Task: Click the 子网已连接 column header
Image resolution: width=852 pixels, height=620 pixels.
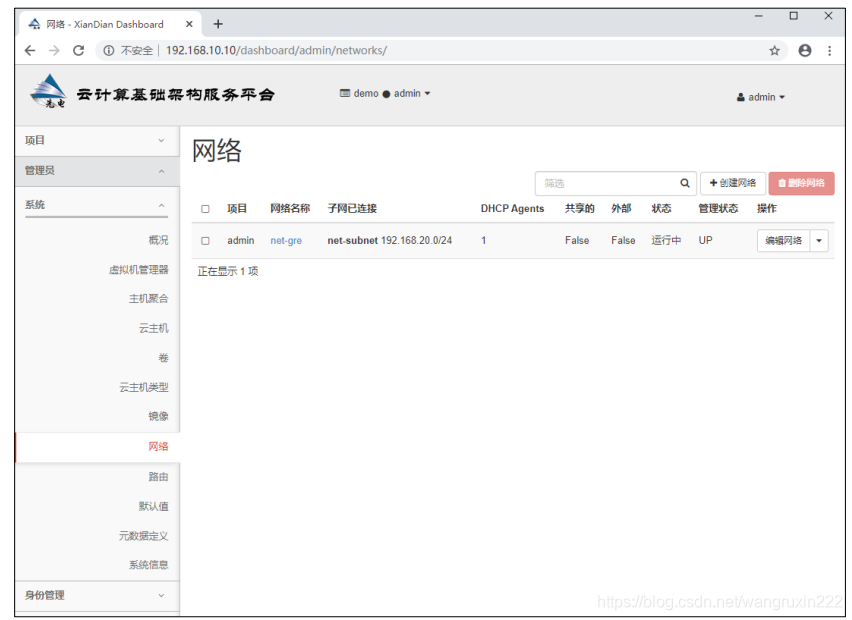Action: 352,209
